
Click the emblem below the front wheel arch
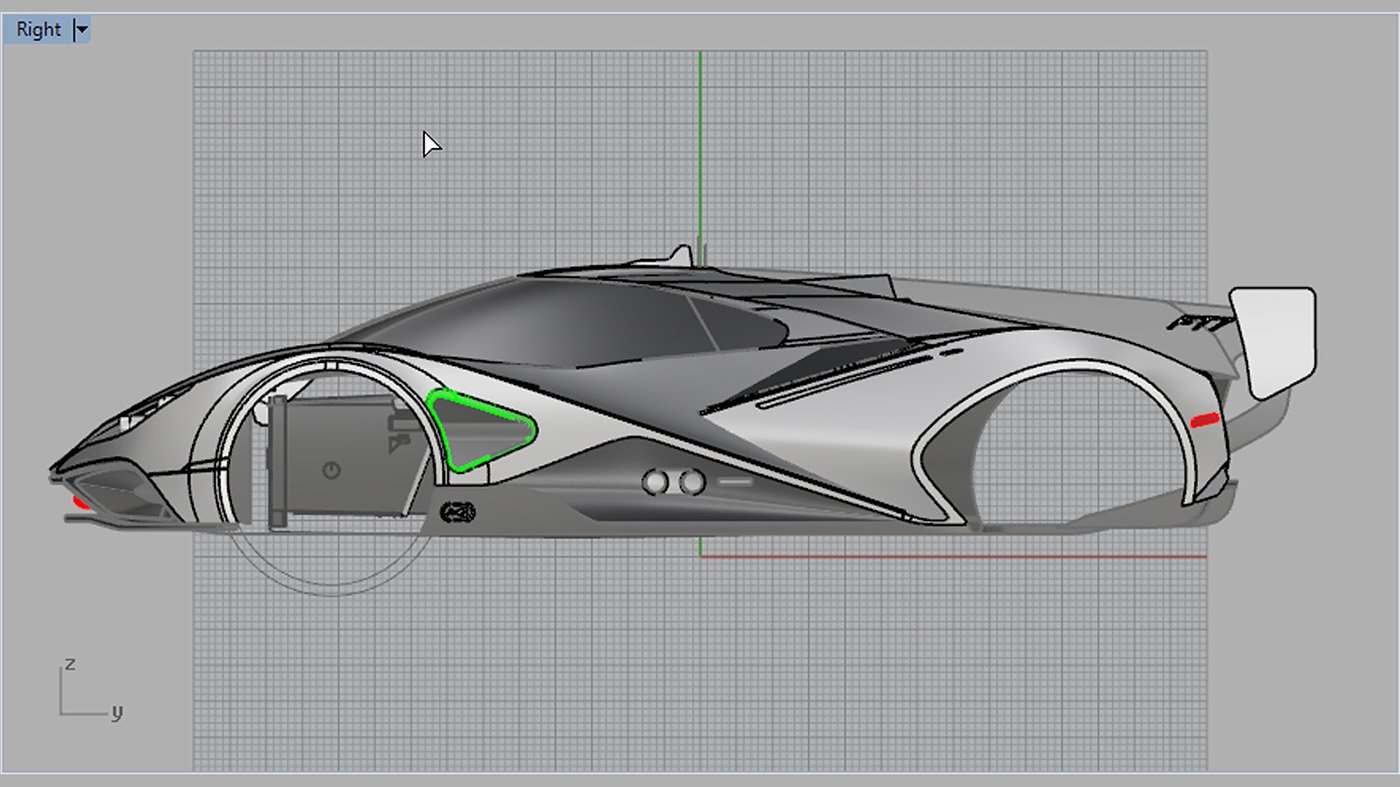click(x=459, y=512)
